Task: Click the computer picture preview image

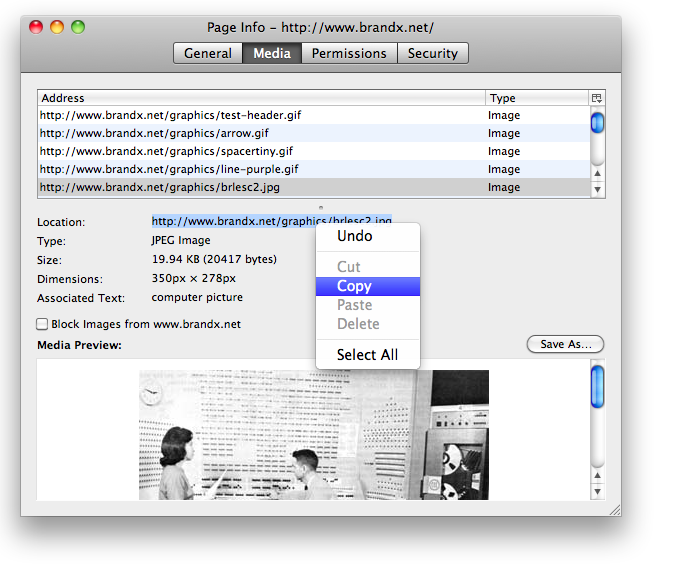Action: (313, 434)
